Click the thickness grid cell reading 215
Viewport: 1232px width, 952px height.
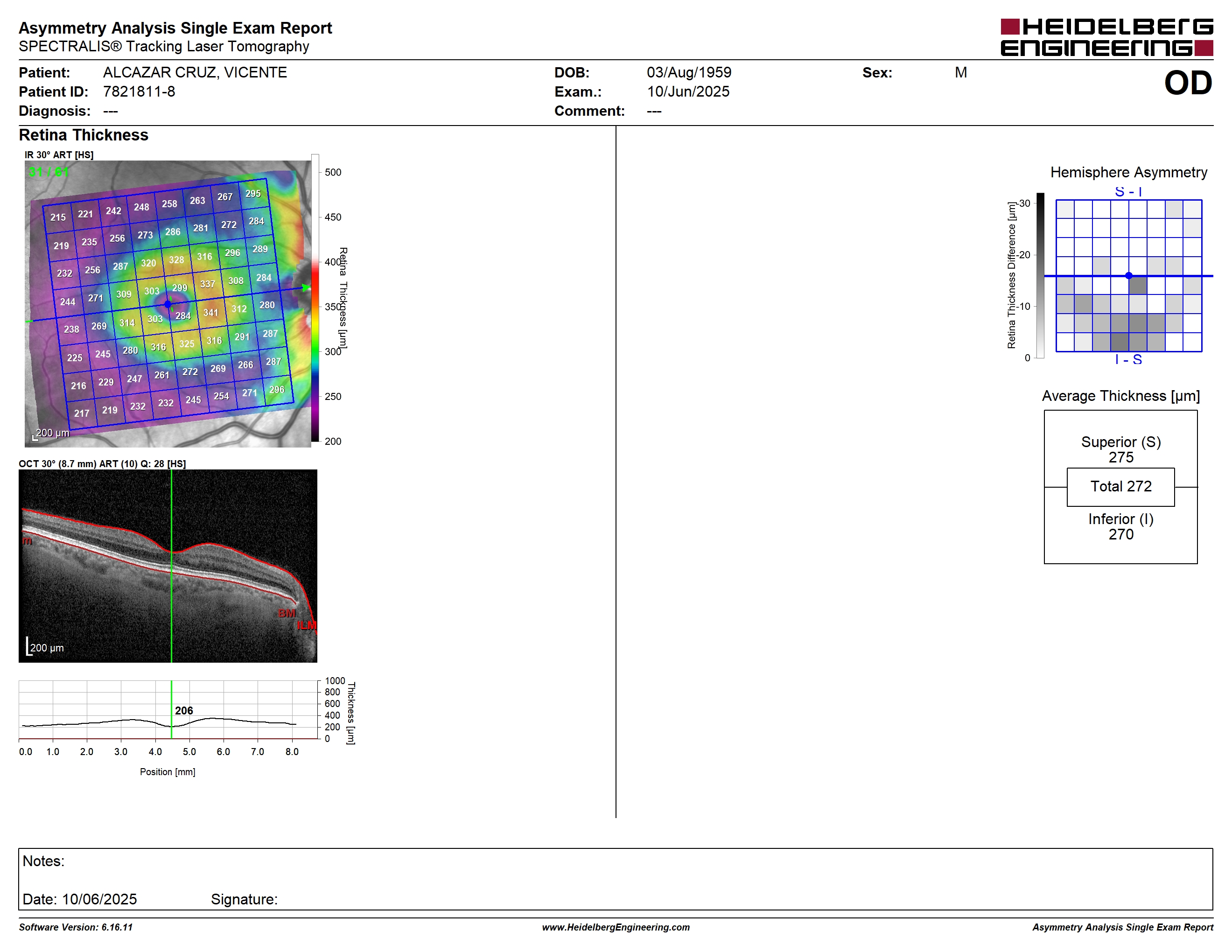[x=58, y=217]
